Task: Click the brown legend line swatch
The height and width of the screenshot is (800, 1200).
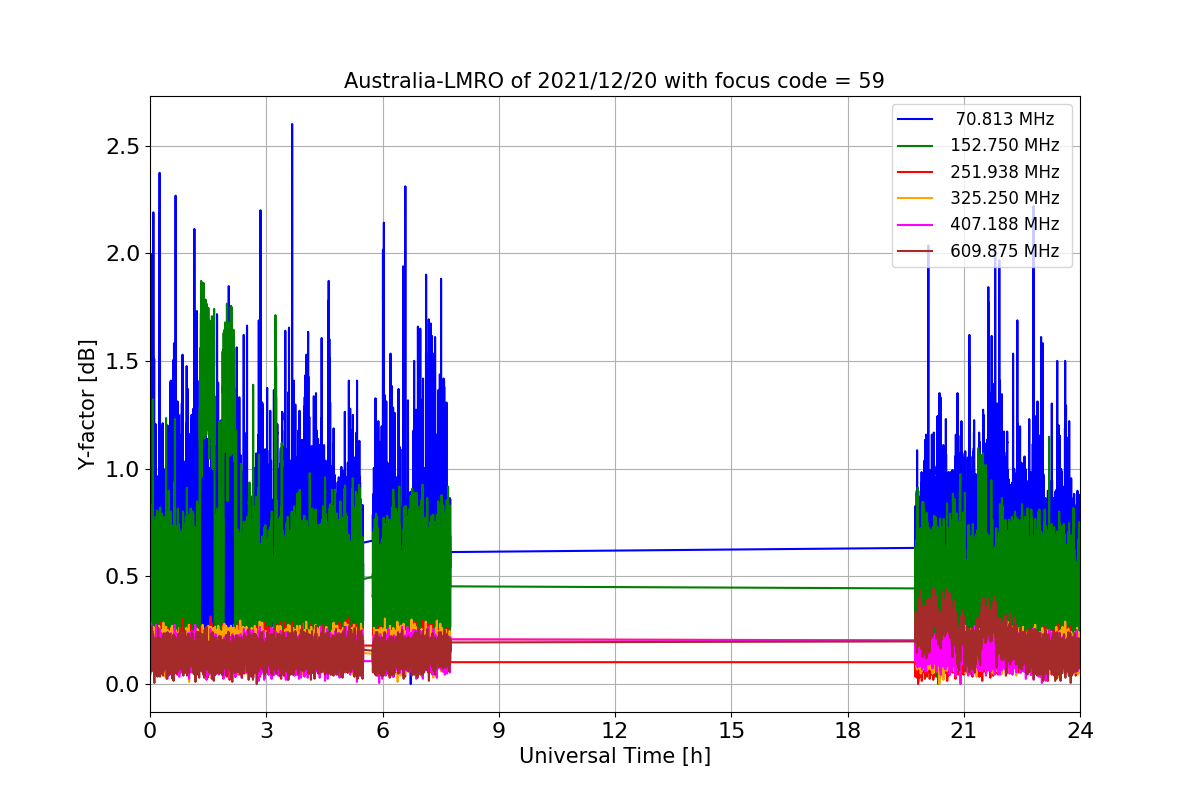Action: [917, 251]
